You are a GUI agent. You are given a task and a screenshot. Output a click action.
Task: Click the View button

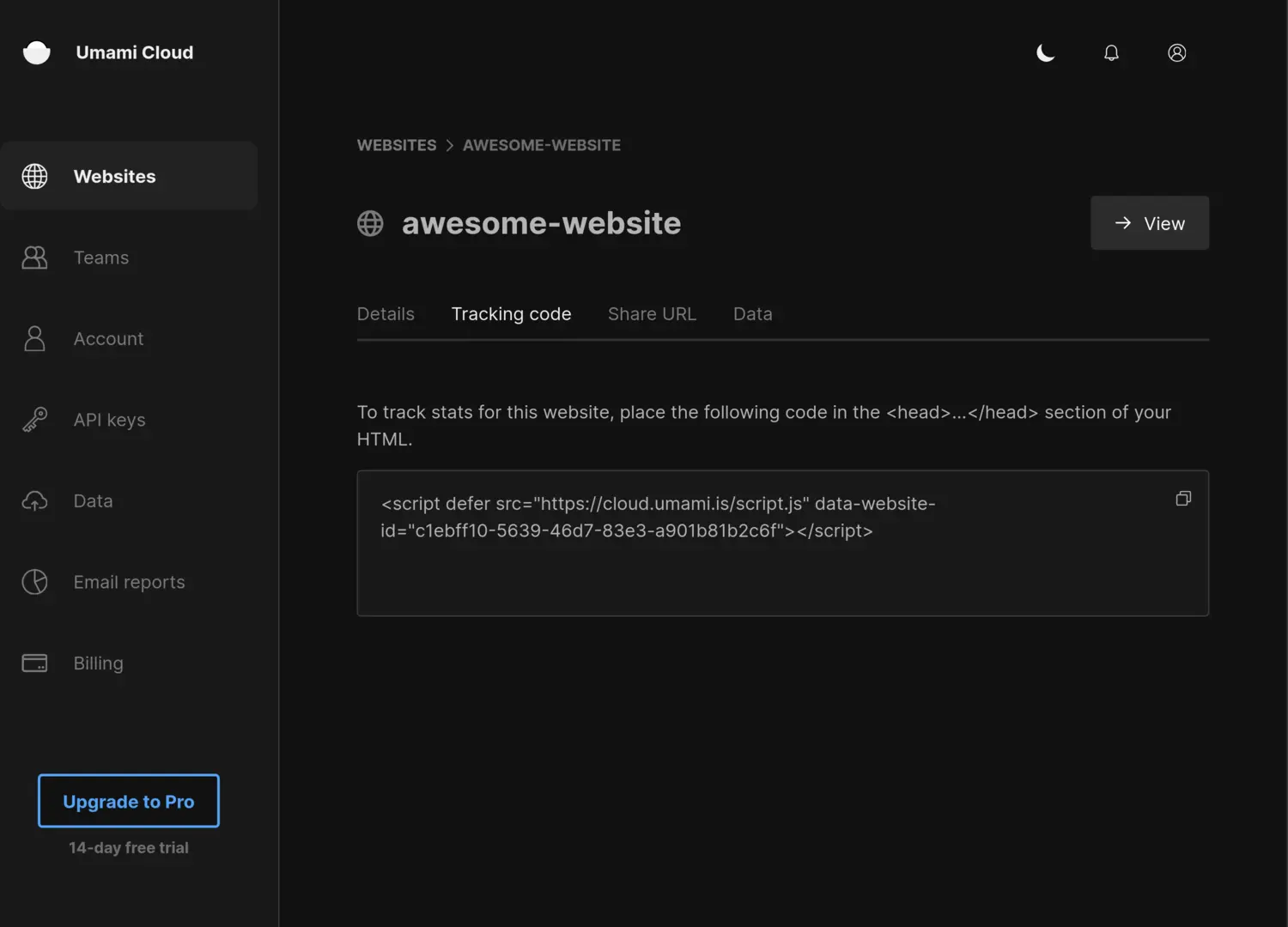pyautogui.click(x=1150, y=222)
